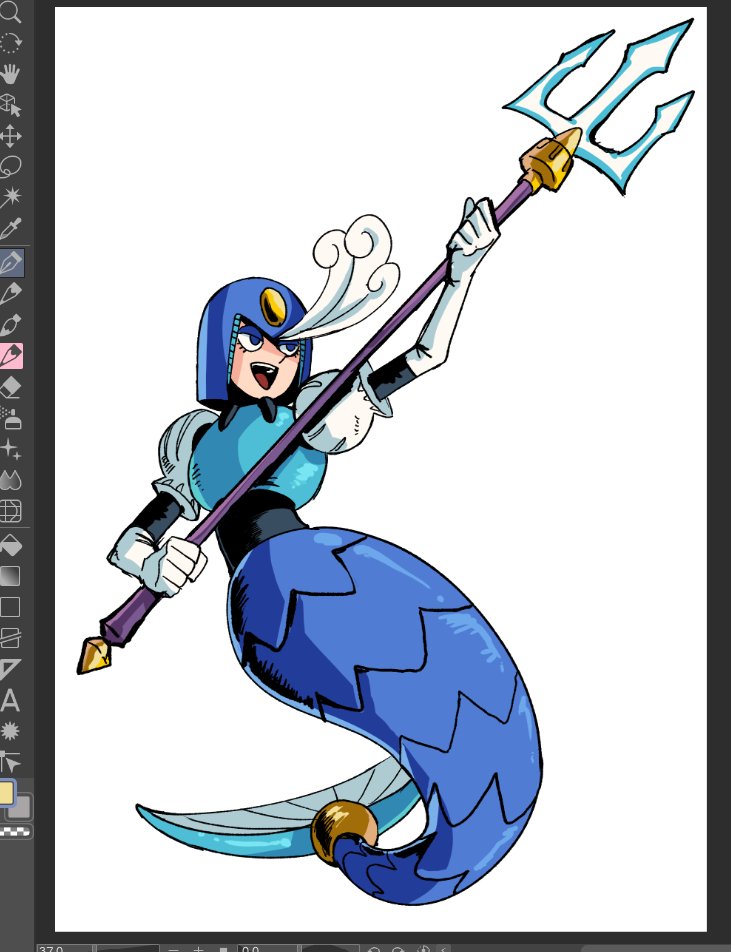Select the Eraser tool
Image resolution: width=731 pixels, height=952 pixels.
click(10, 387)
